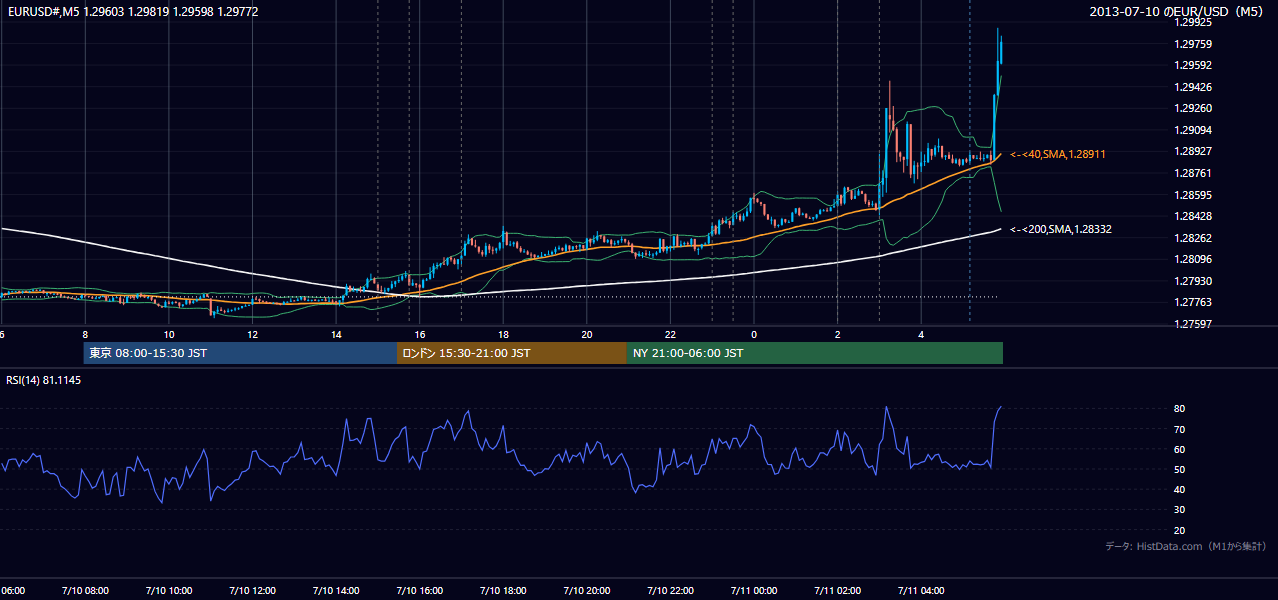Click price level 1.28262 on the axis

(x=1193, y=238)
